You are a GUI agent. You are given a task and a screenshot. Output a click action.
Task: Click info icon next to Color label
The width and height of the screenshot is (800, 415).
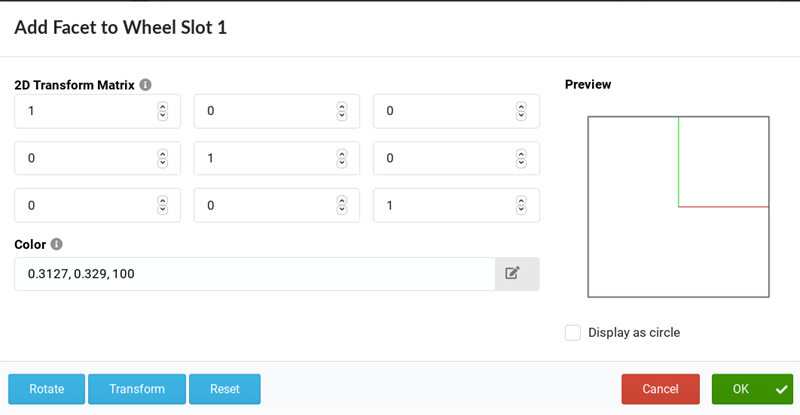[x=57, y=244]
